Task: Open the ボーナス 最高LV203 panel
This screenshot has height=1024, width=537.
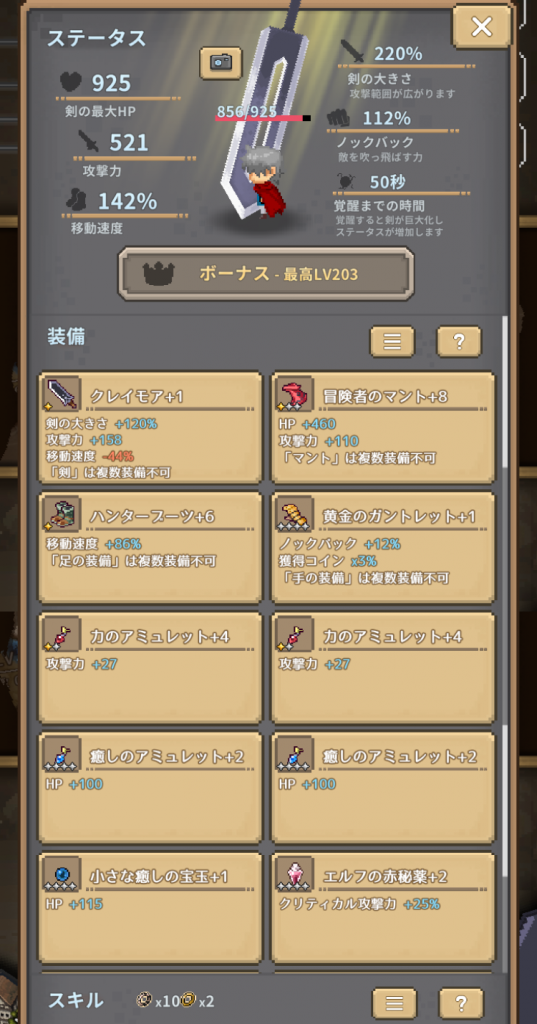Action: [266, 274]
